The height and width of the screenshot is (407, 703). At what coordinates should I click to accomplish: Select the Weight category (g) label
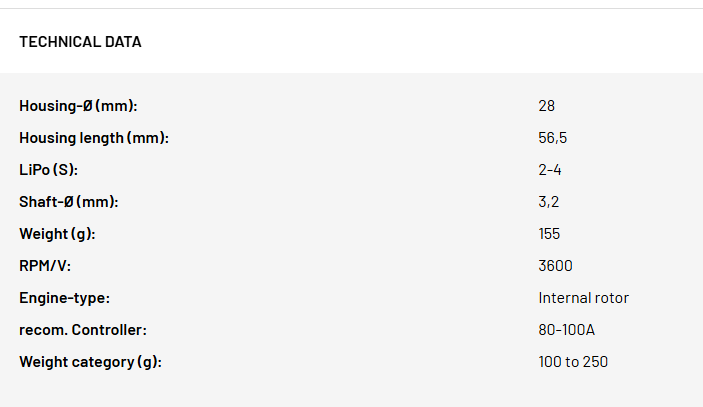coord(91,362)
